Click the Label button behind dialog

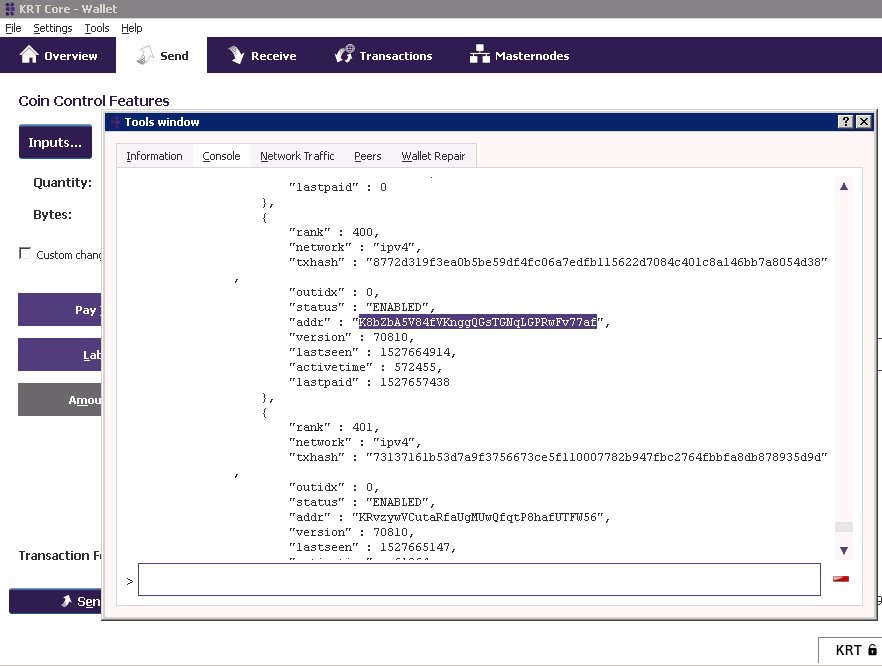[x=60, y=354]
